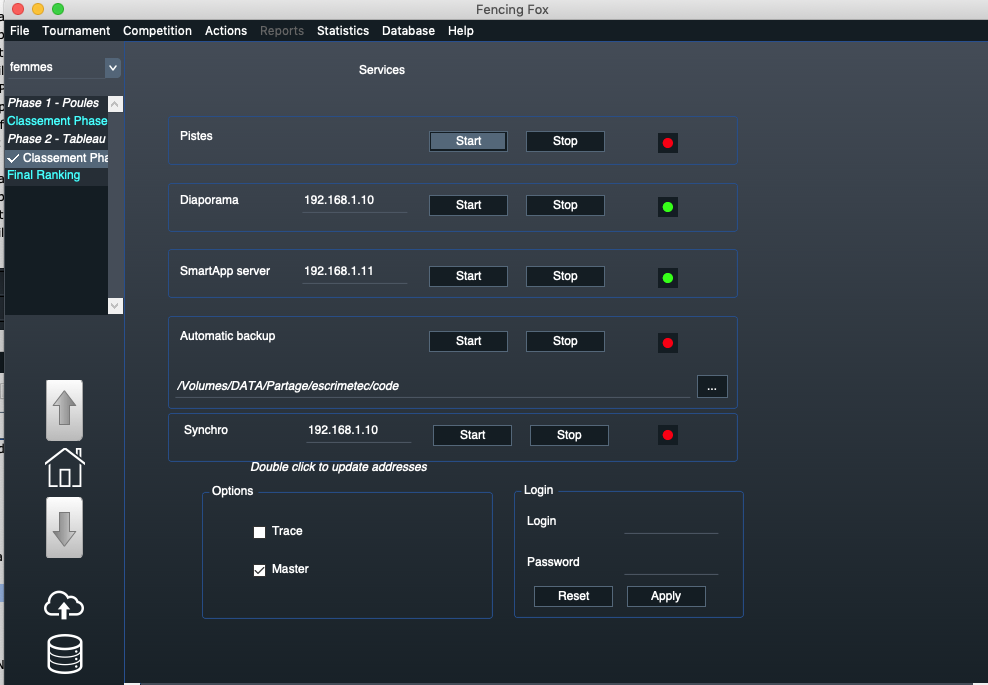
Task: Click the SmartApp server address 192.168.1.11
Action: click(354, 272)
